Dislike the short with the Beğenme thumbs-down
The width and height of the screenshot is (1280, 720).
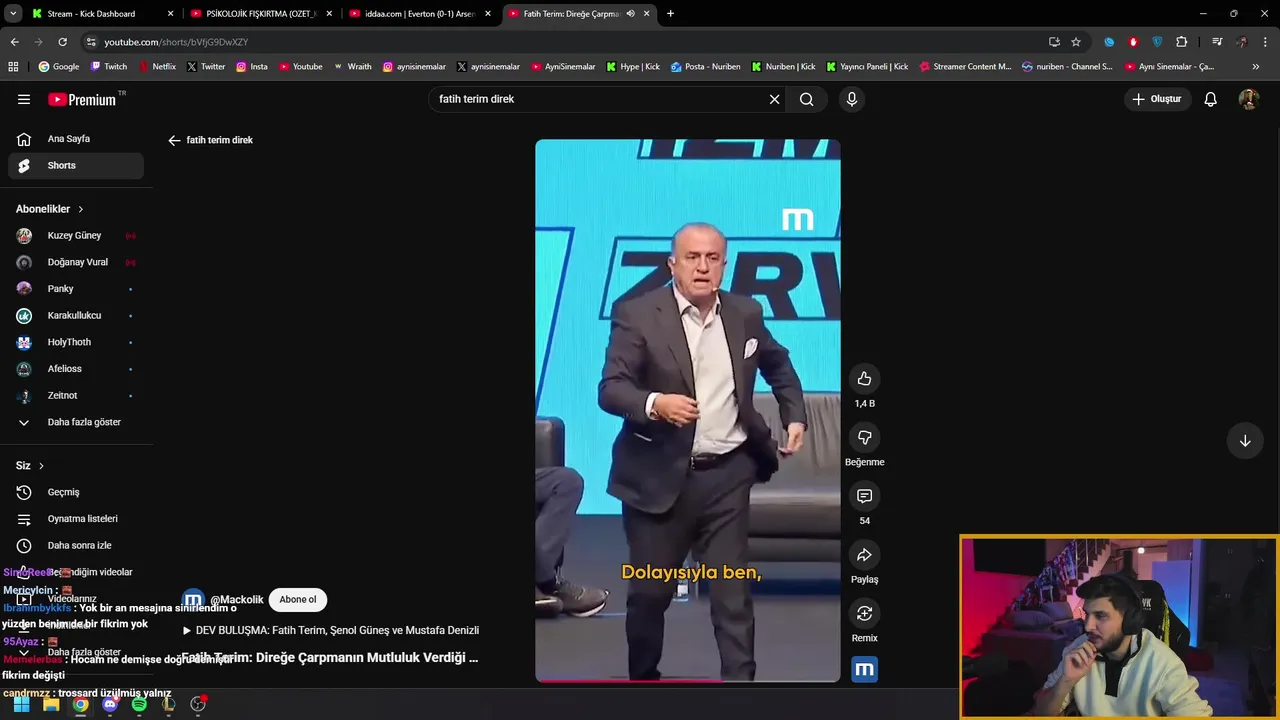pyautogui.click(x=864, y=437)
